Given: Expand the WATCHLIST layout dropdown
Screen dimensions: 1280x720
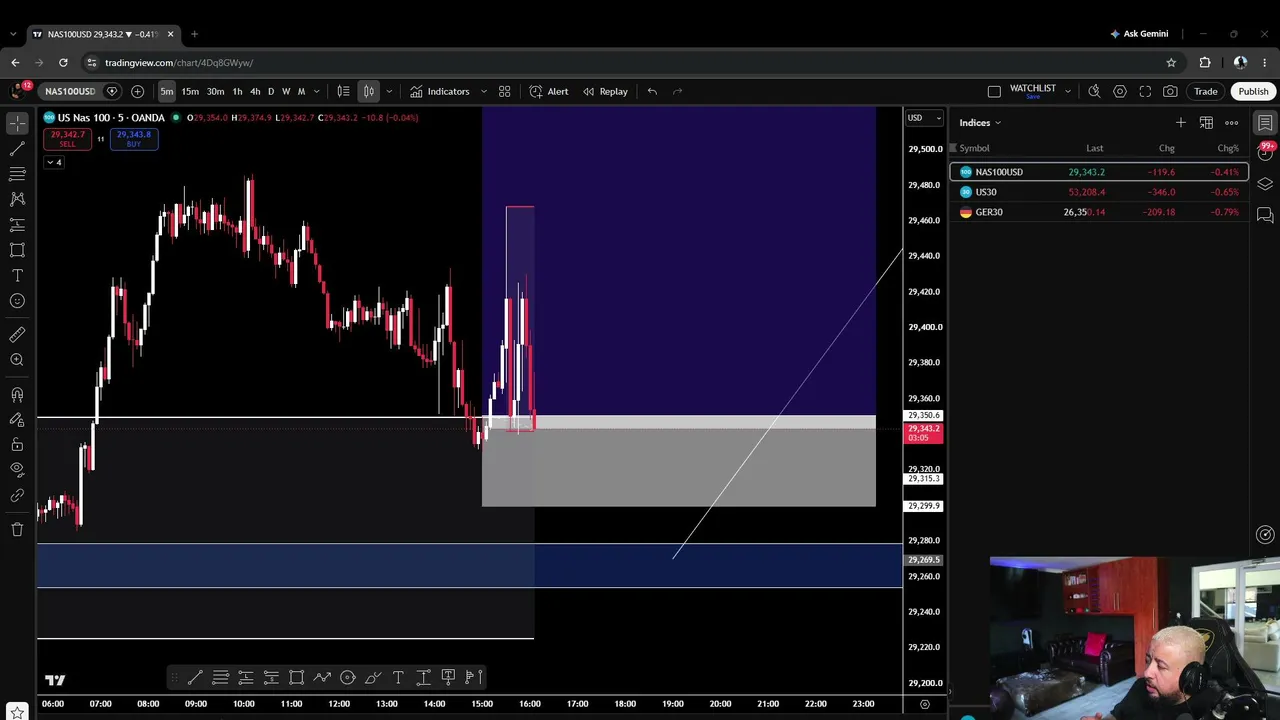Looking at the screenshot, I should 1068,91.
